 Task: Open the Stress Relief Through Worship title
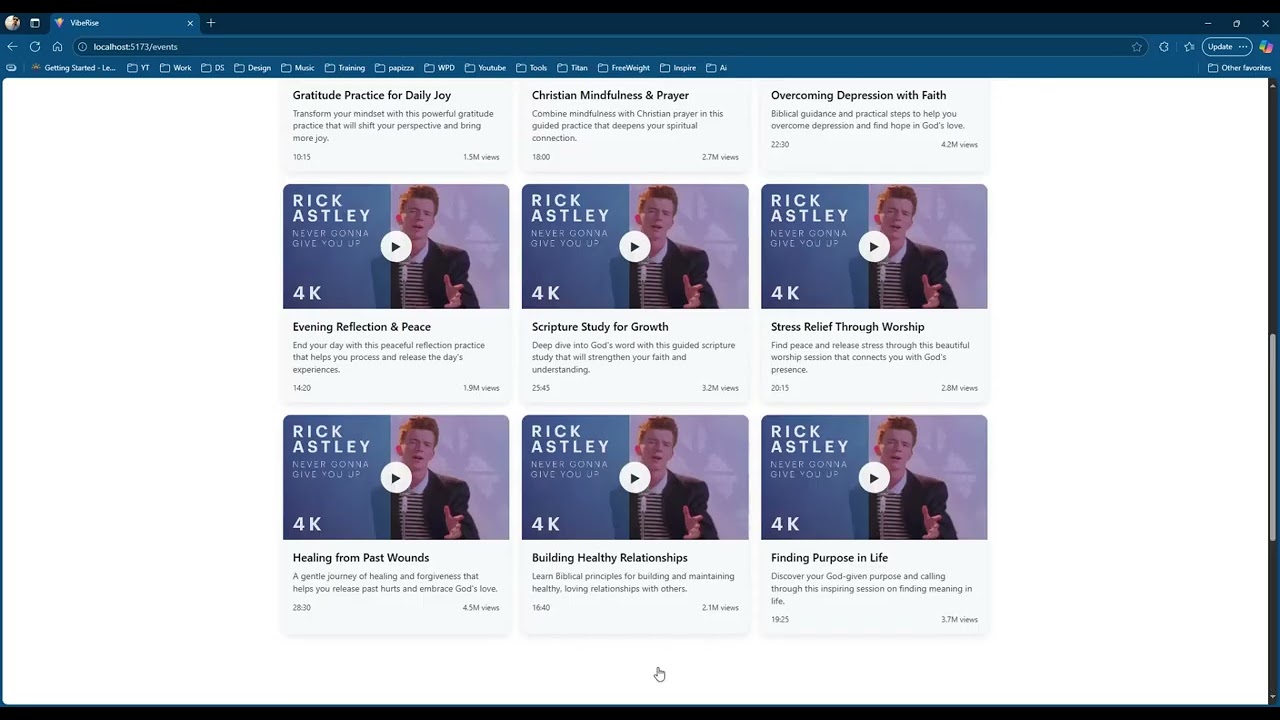pyautogui.click(x=848, y=327)
